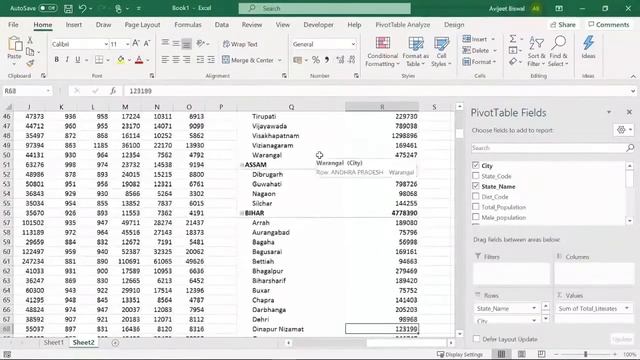
Task: Open Find & Select
Action: pyautogui.click(x=558, y=52)
